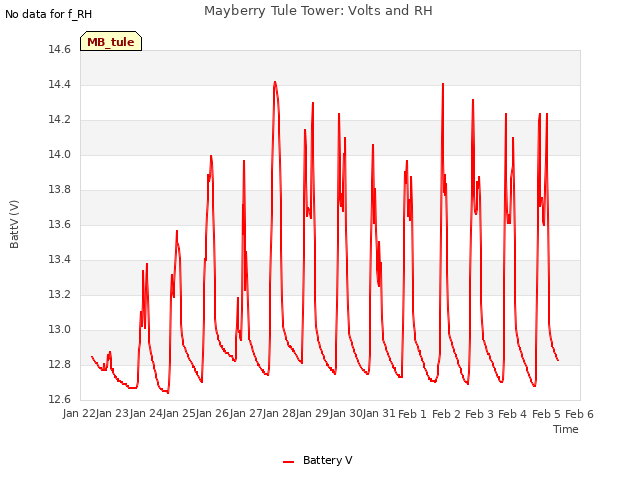Click the highest voltage peak near Jan 28
Image resolution: width=640 pixels, height=480 pixels.
(275, 82)
